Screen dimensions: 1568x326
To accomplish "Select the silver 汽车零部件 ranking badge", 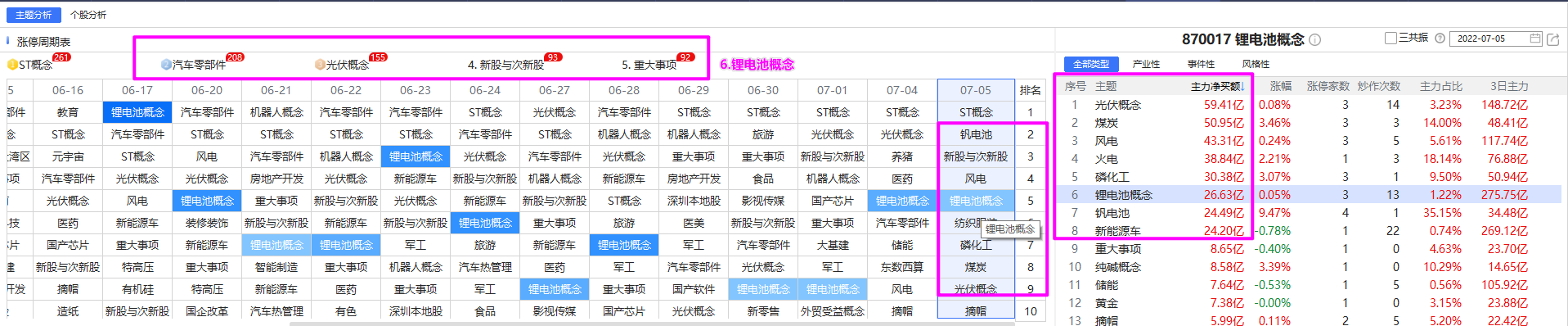I will tap(166, 65).
